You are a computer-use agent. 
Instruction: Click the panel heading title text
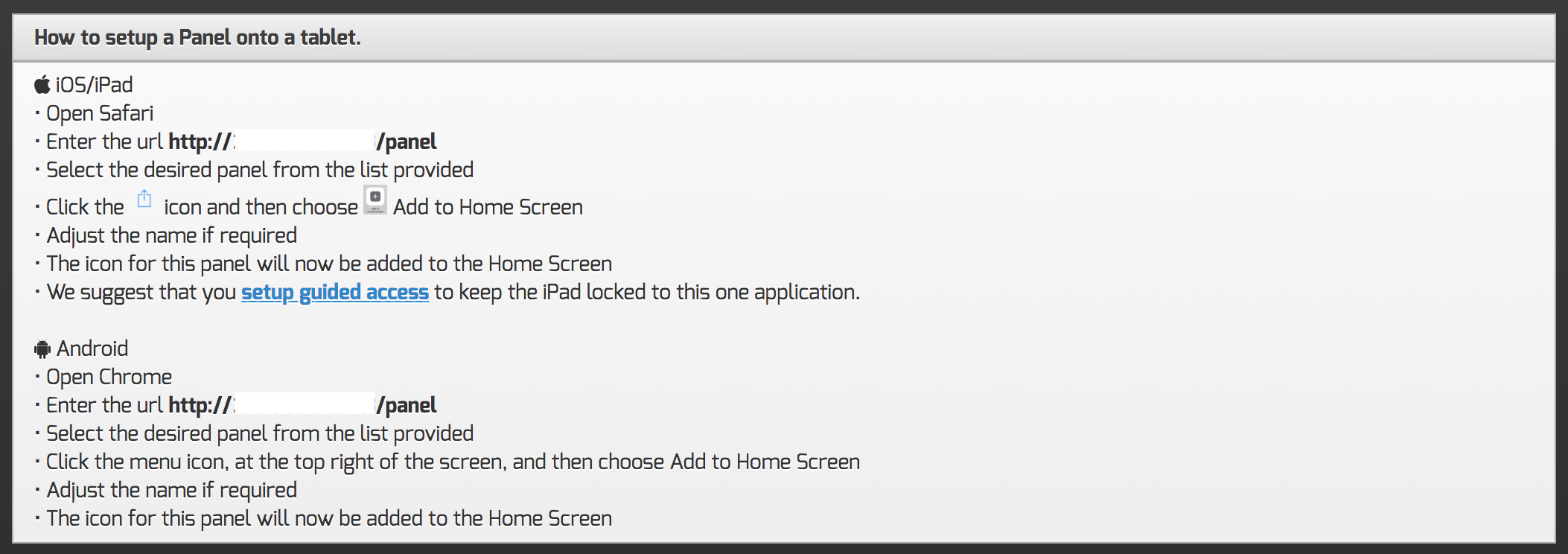point(197,37)
